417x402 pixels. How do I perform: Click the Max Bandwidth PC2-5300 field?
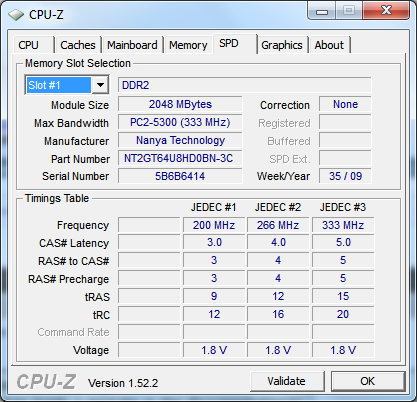point(180,122)
